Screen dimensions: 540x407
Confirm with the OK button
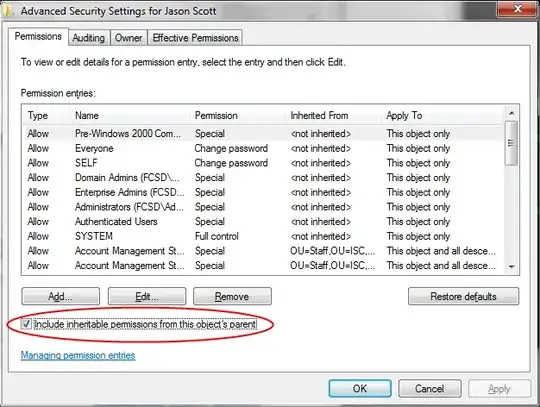(x=360, y=388)
